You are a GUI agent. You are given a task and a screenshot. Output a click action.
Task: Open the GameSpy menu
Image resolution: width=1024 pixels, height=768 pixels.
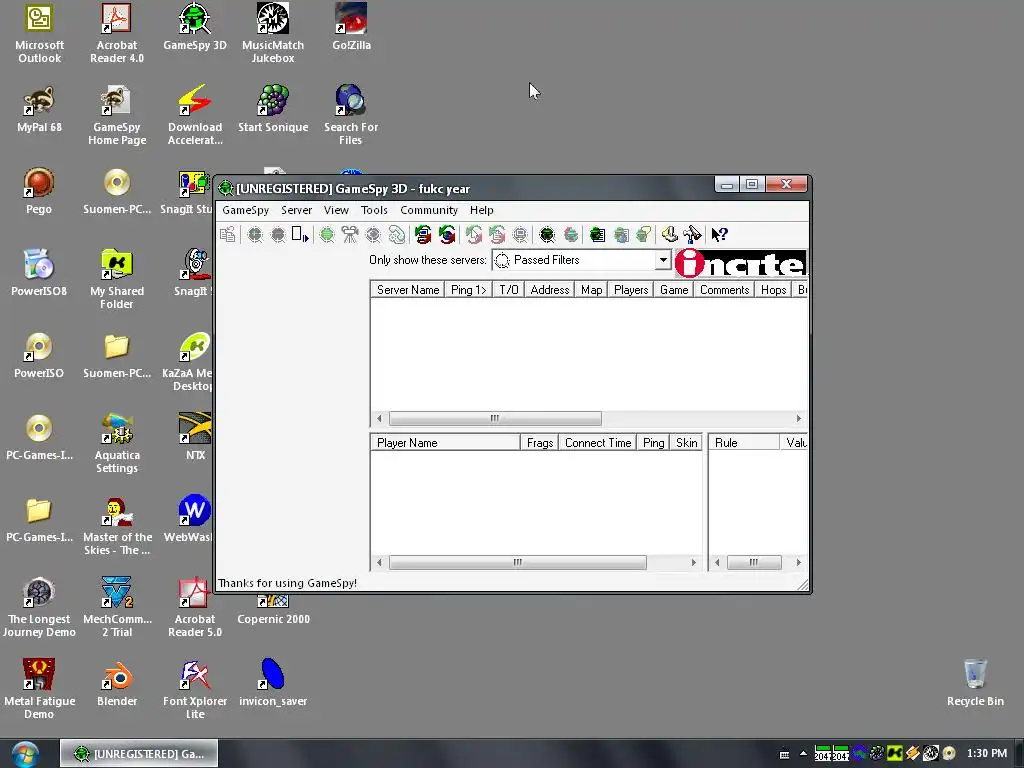pyautogui.click(x=246, y=210)
